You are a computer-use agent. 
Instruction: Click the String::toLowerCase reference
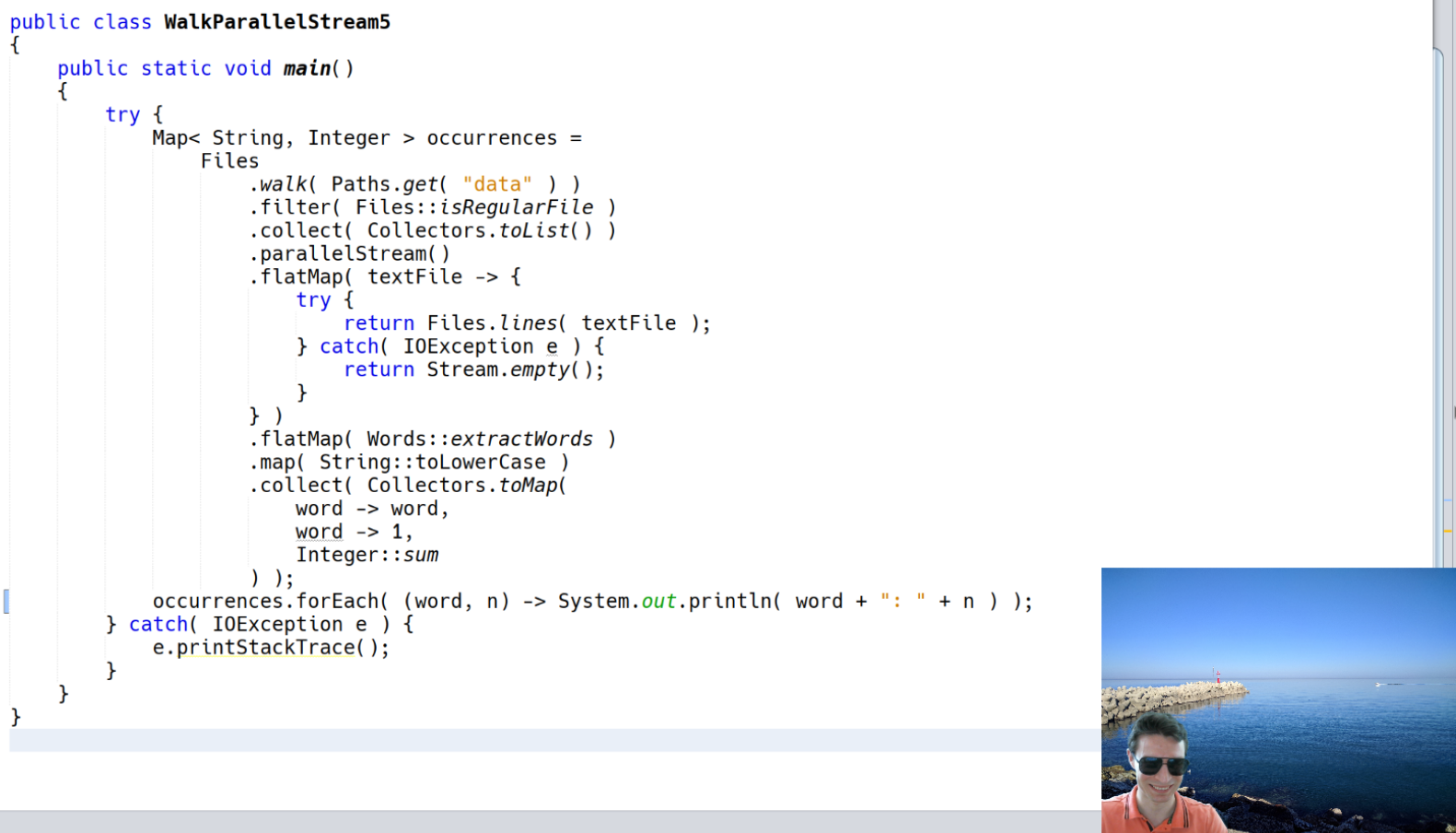click(433, 463)
